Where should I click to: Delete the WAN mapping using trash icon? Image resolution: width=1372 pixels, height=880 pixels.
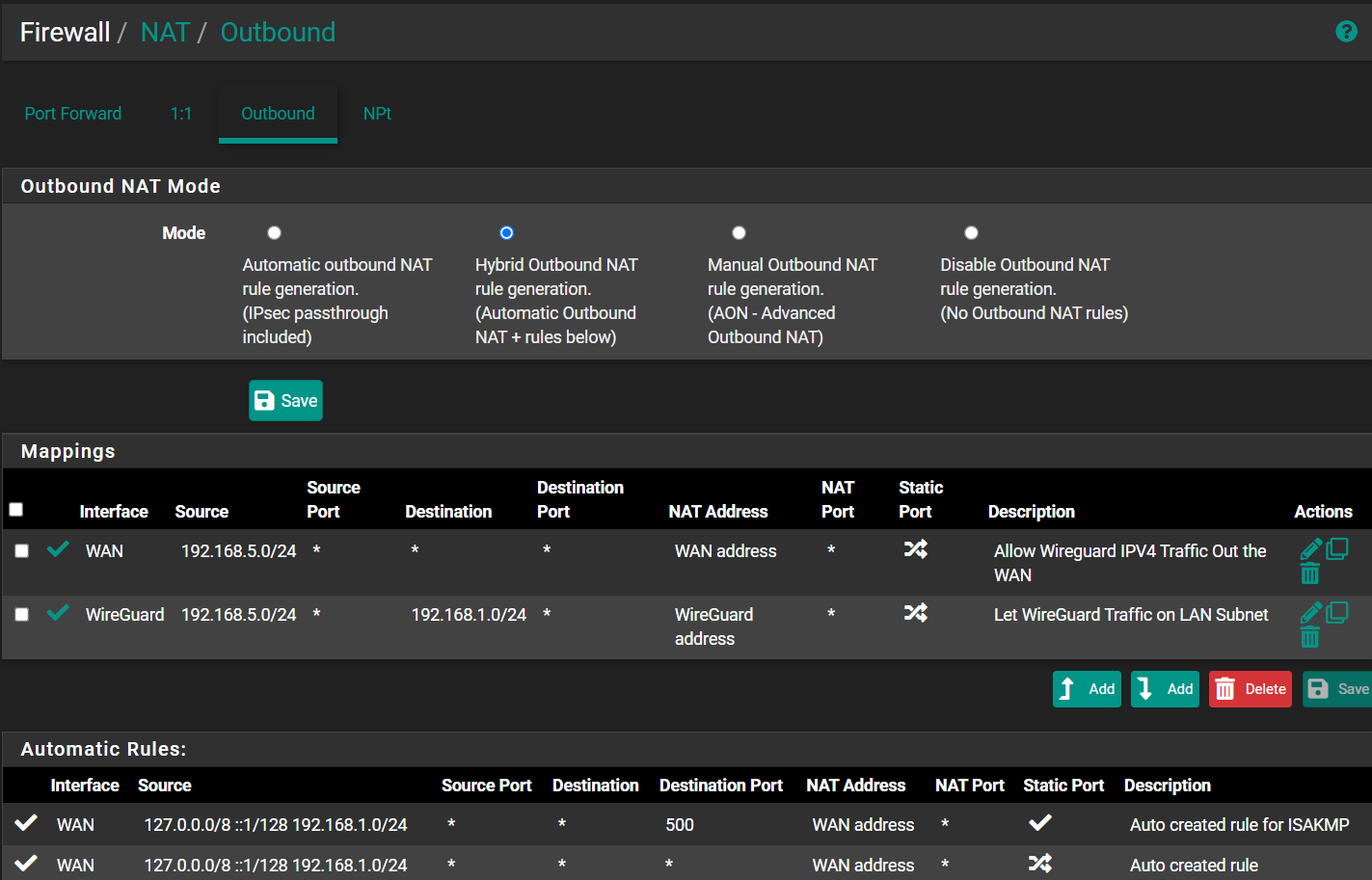click(1309, 574)
